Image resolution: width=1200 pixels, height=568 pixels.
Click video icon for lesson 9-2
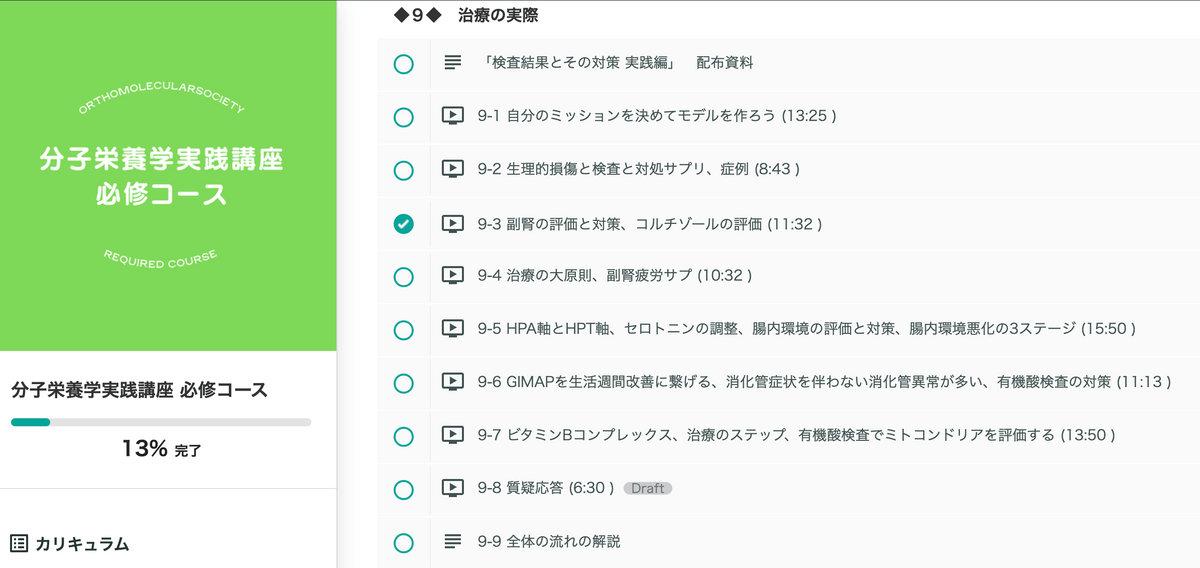[453, 170]
